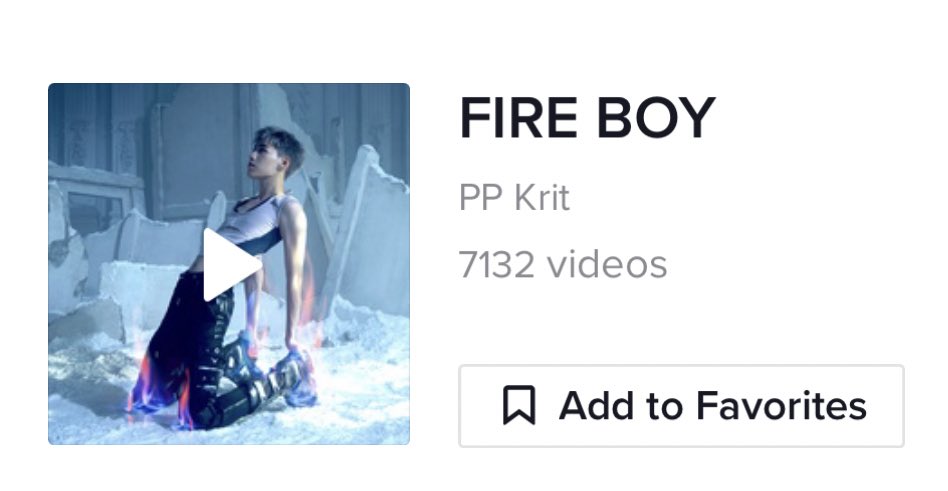Click the bookmark icon on Add to Favorites
Screen dimensions: 948x491
[519, 406]
